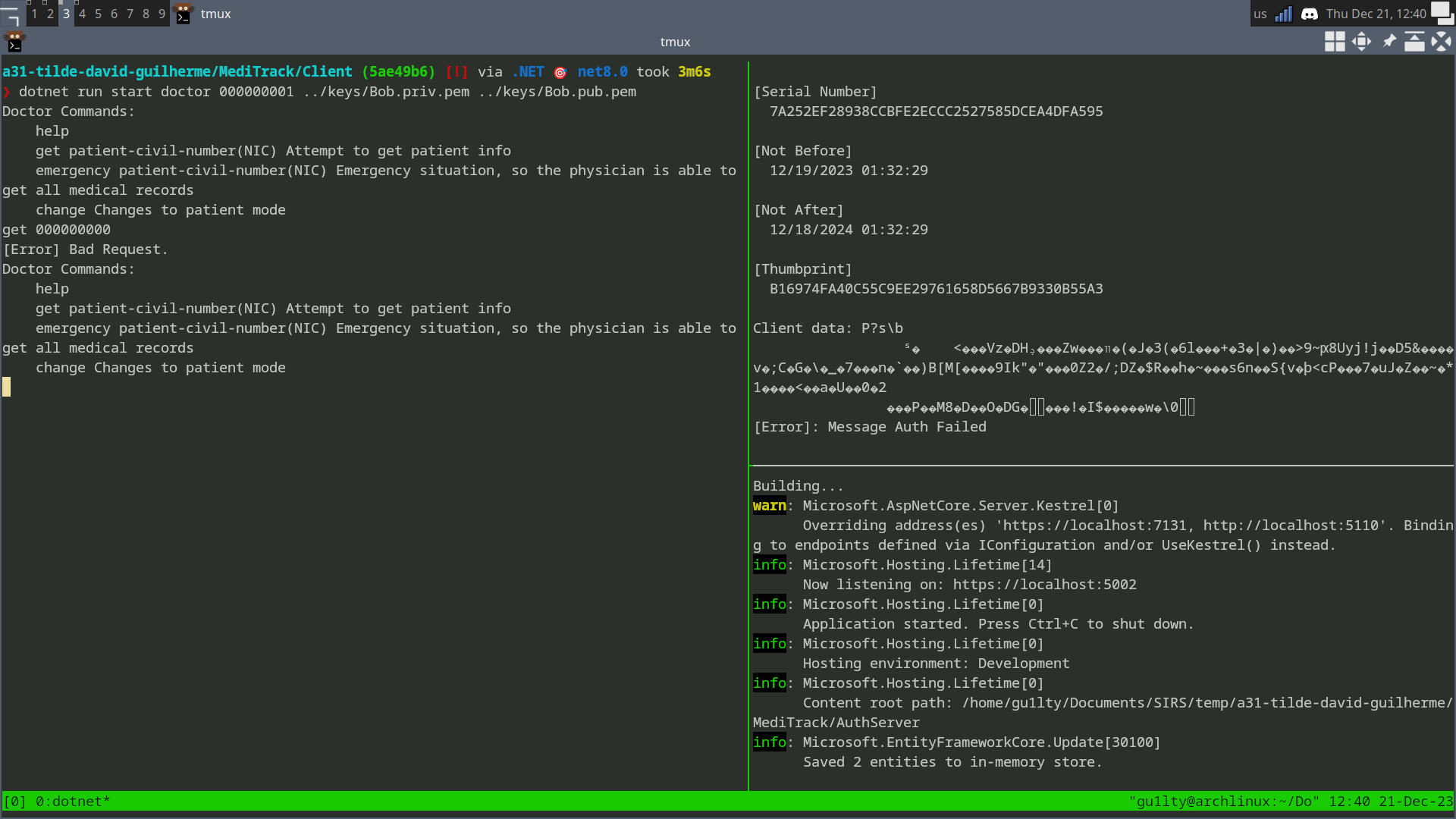Toggle the keep-on-top window button
Viewport: 1456px width, 819px height.
point(1414,42)
